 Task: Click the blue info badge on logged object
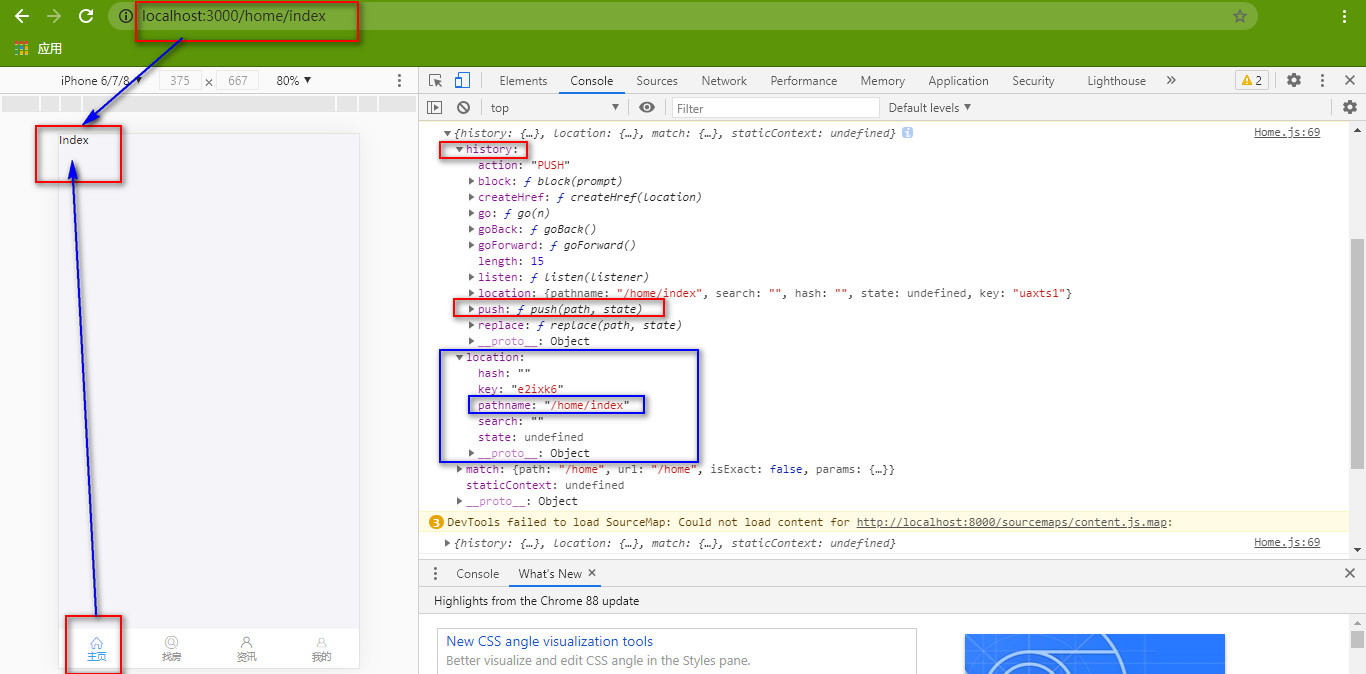[907, 133]
